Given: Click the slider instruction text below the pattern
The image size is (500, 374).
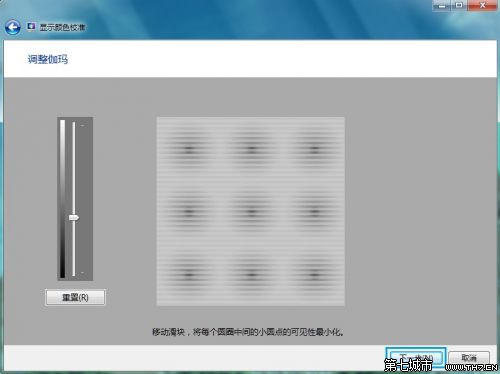Looking at the screenshot, I should [248, 332].
